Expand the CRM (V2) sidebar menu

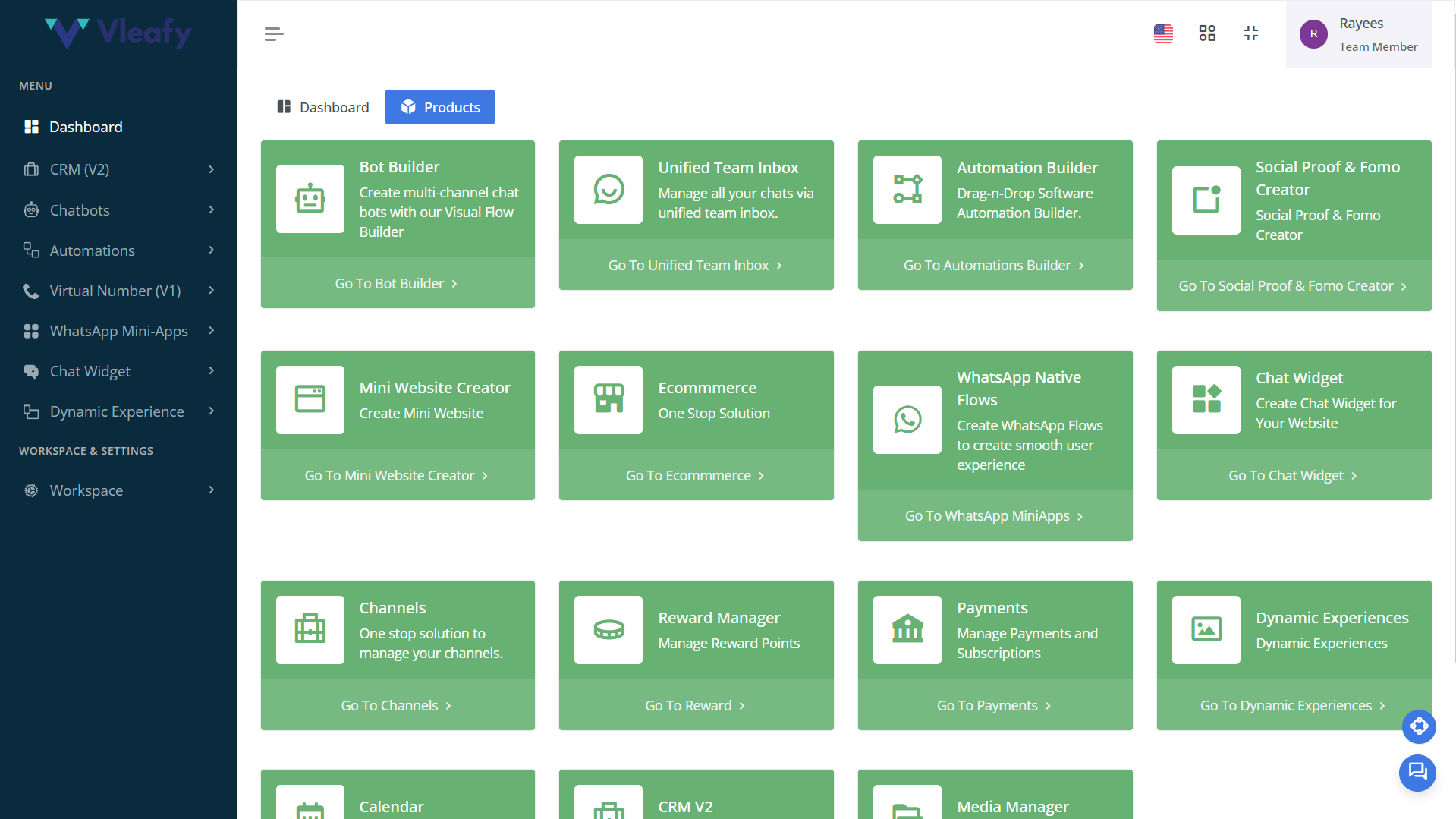coord(118,169)
